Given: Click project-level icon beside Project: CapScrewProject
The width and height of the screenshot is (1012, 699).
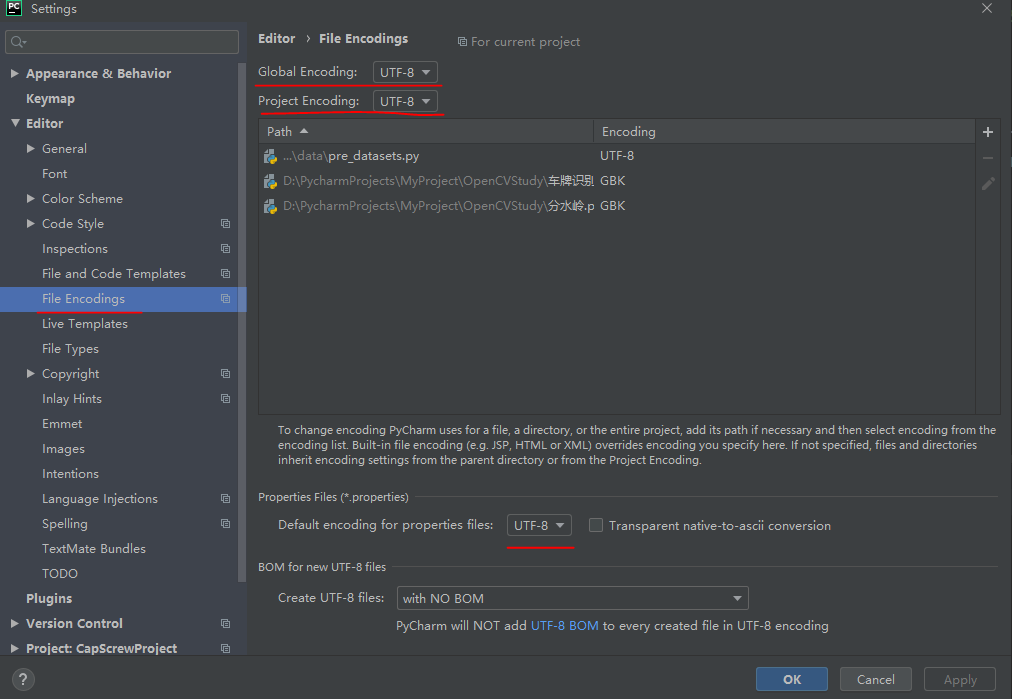Looking at the screenshot, I should pyautogui.click(x=225, y=649).
